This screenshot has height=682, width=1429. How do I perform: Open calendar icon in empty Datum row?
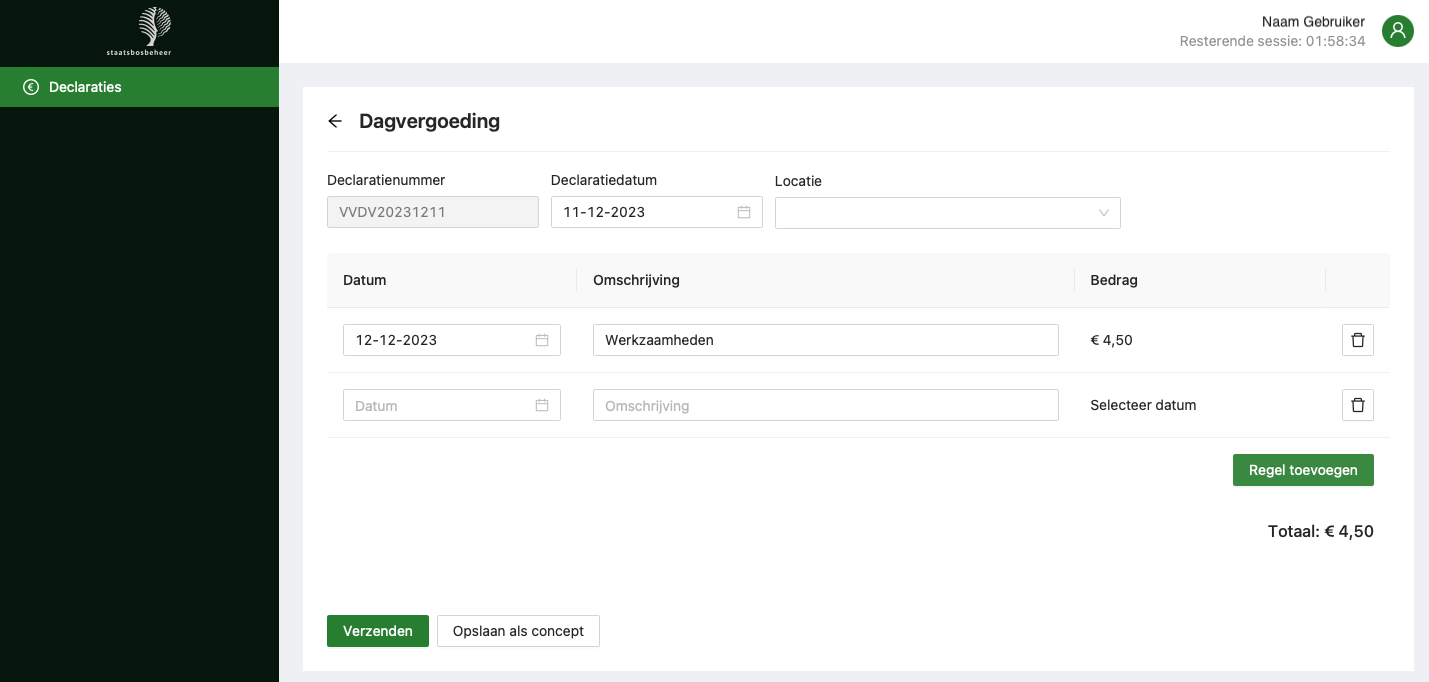tap(542, 405)
